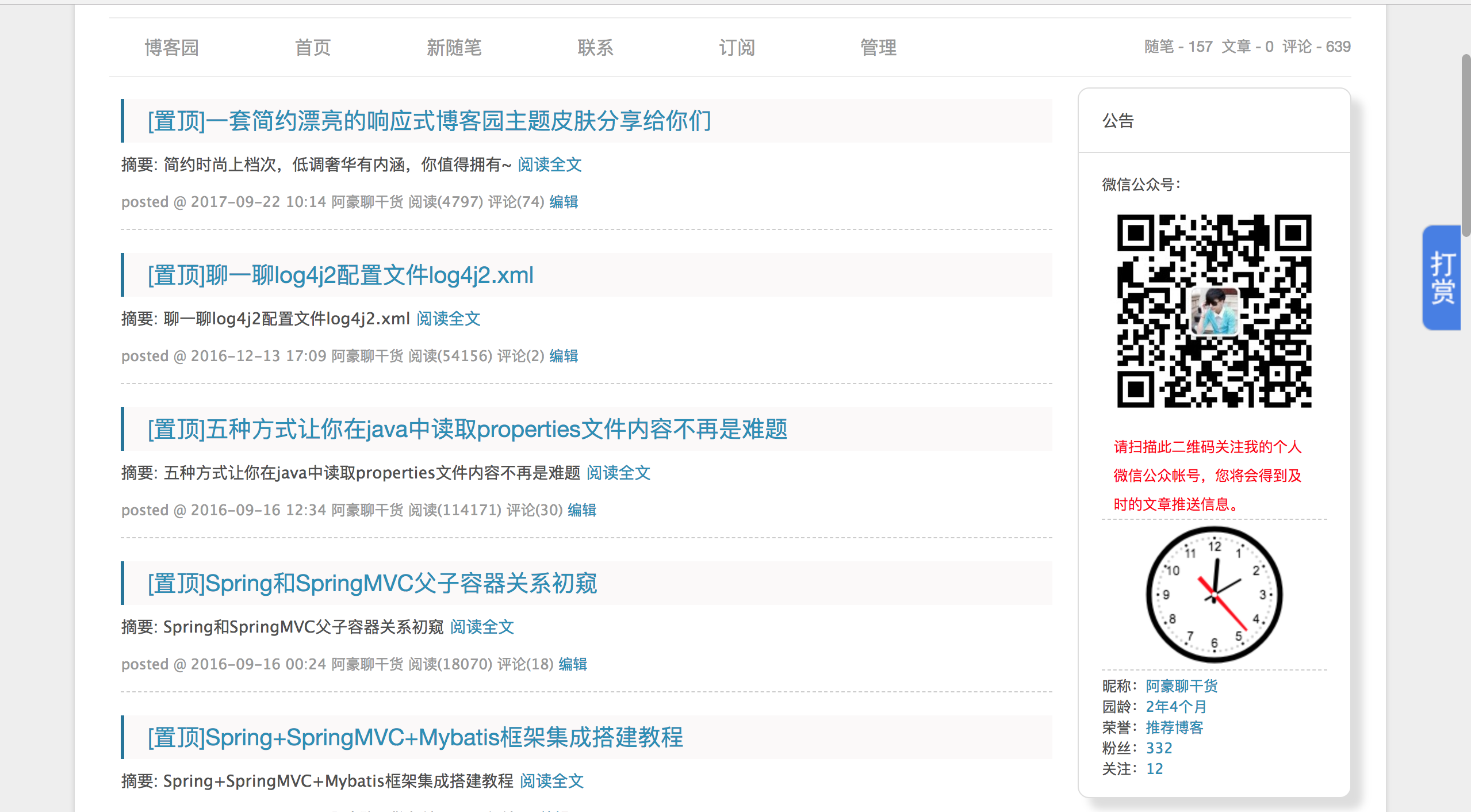Image resolution: width=1471 pixels, height=812 pixels.
Task: Open the Spring+SpringMVC+Mybatis框架集成搭建教程 post title
Action: tap(415, 737)
